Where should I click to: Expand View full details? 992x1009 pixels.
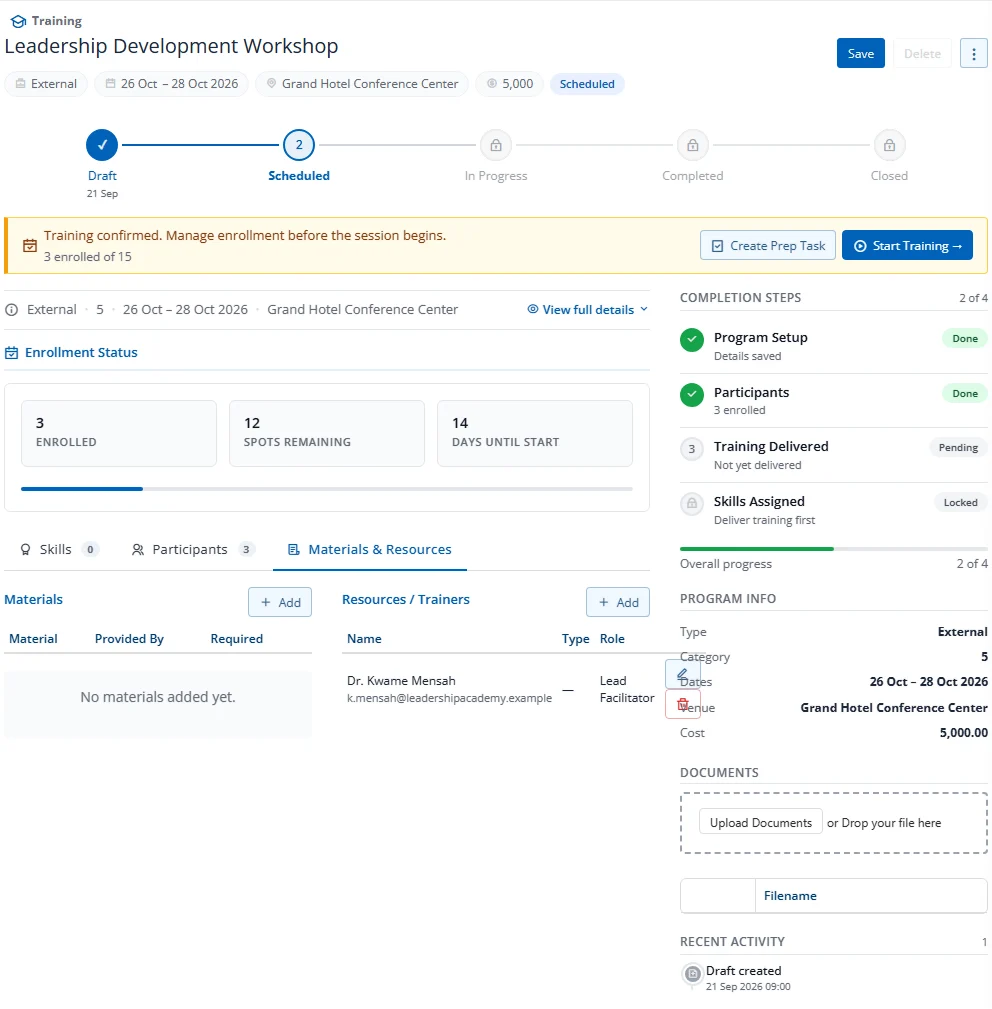click(587, 310)
